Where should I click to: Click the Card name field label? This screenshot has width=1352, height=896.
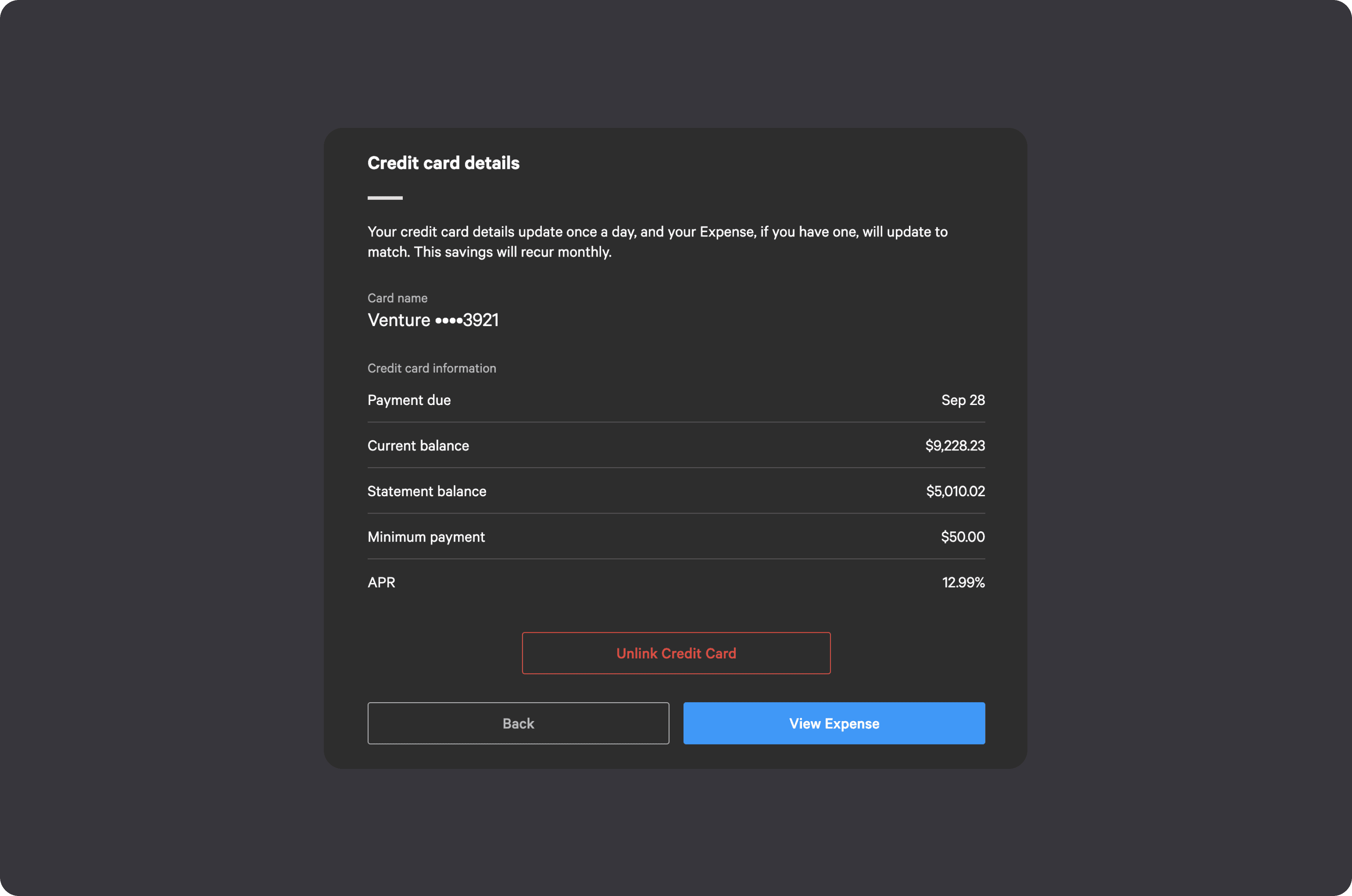pos(397,298)
